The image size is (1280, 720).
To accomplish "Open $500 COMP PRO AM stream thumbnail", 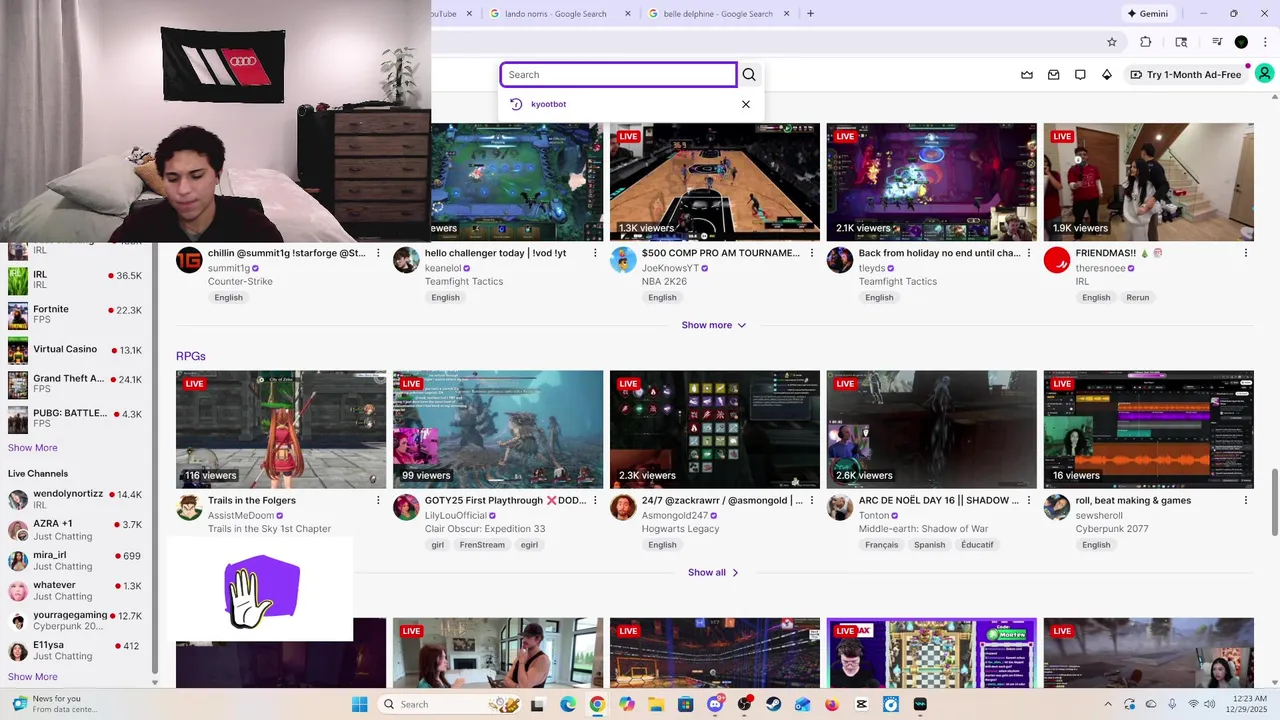I will click(x=715, y=182).
